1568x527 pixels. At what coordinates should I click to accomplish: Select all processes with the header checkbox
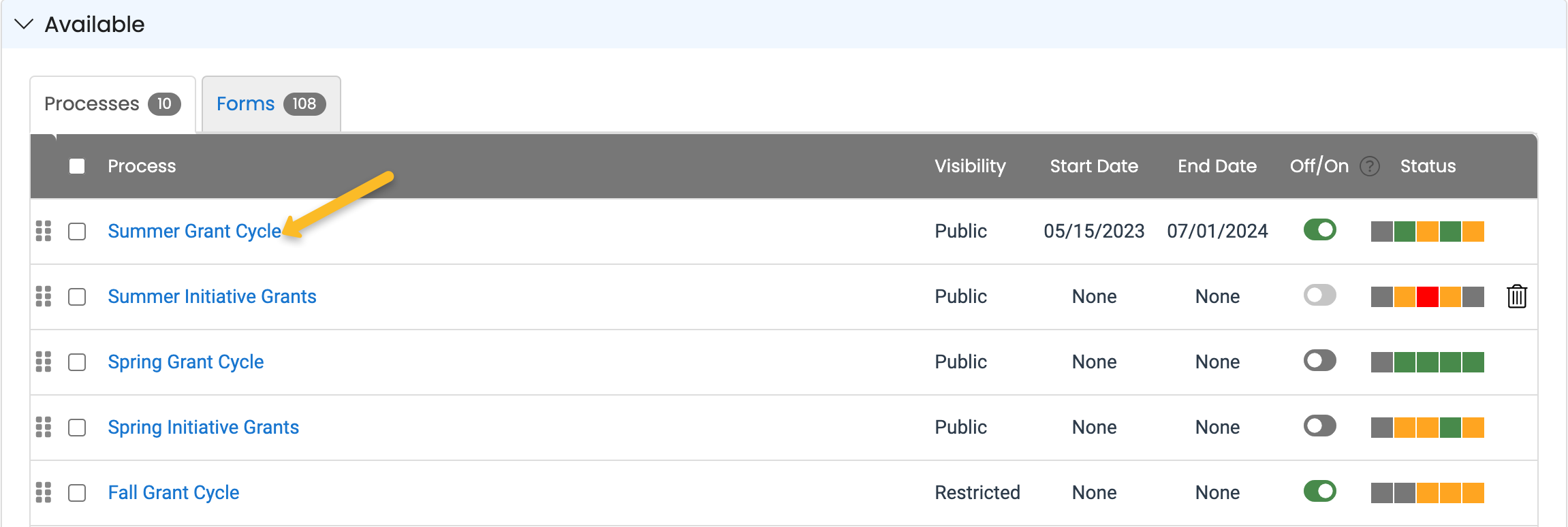click(x=77, y=165)
